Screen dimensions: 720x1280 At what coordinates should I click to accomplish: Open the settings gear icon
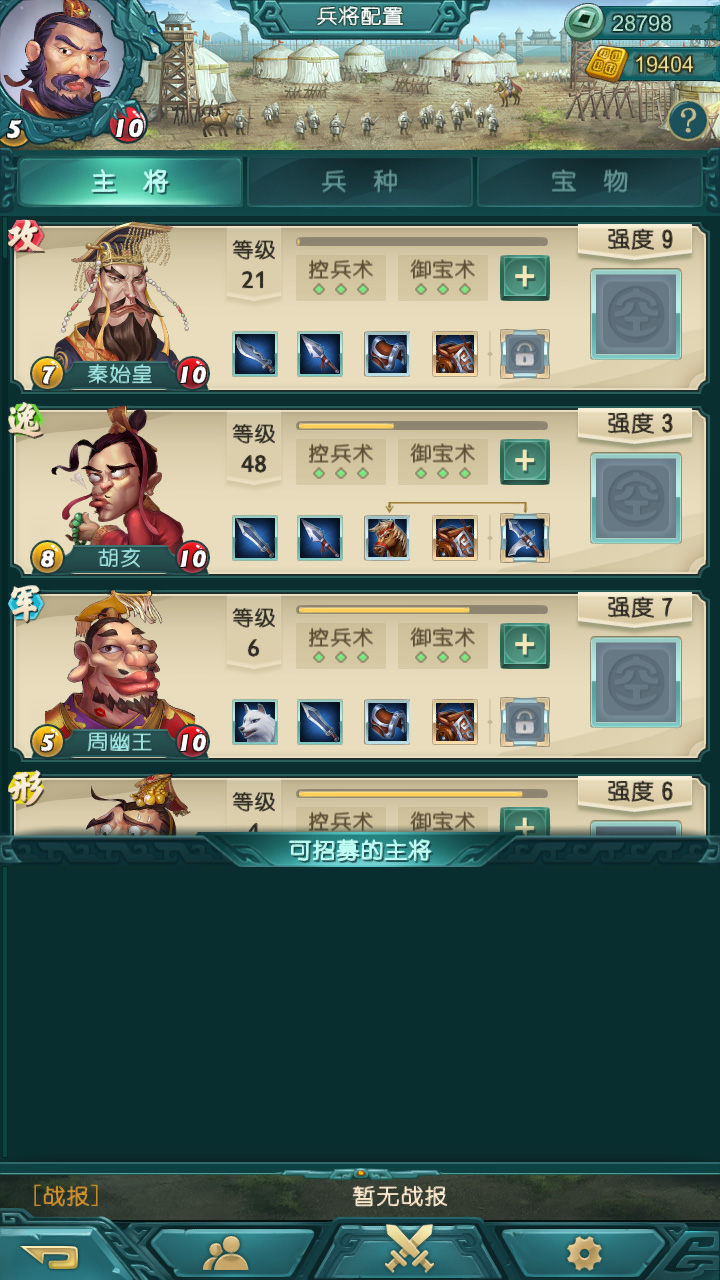click(584, 1253)
